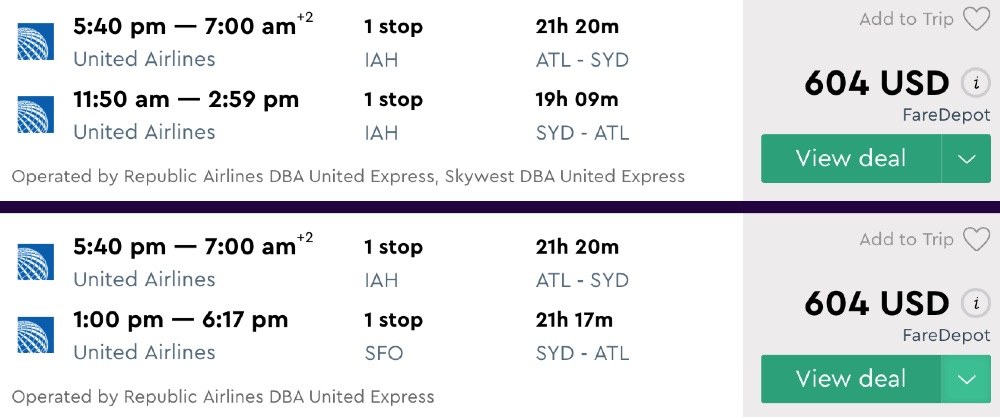The image size is (1000, 417).
Task: Select the 1:00 pm — 6:17 pm return flight
Action: pos(180,320)
